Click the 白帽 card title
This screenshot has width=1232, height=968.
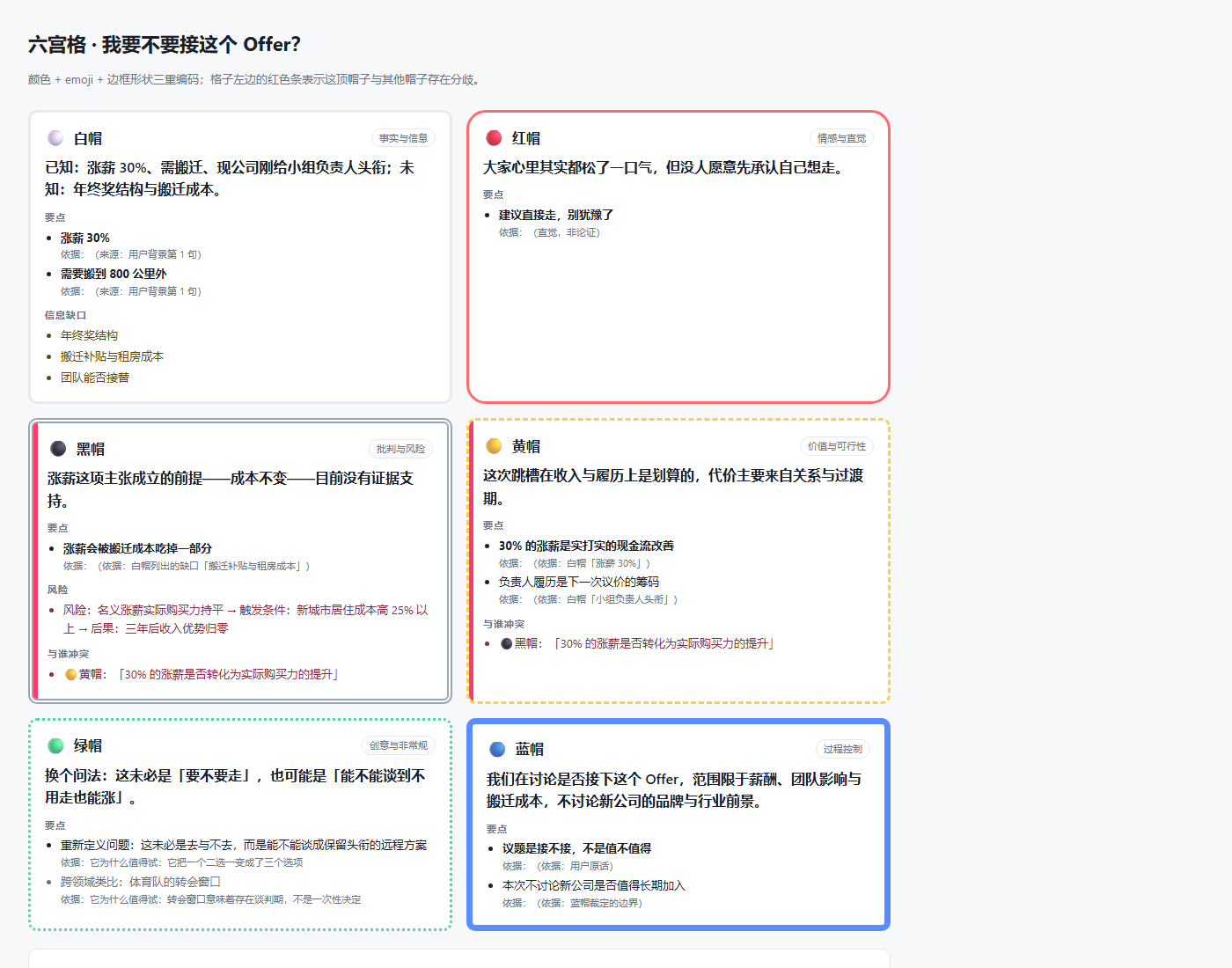coord(88,139)
